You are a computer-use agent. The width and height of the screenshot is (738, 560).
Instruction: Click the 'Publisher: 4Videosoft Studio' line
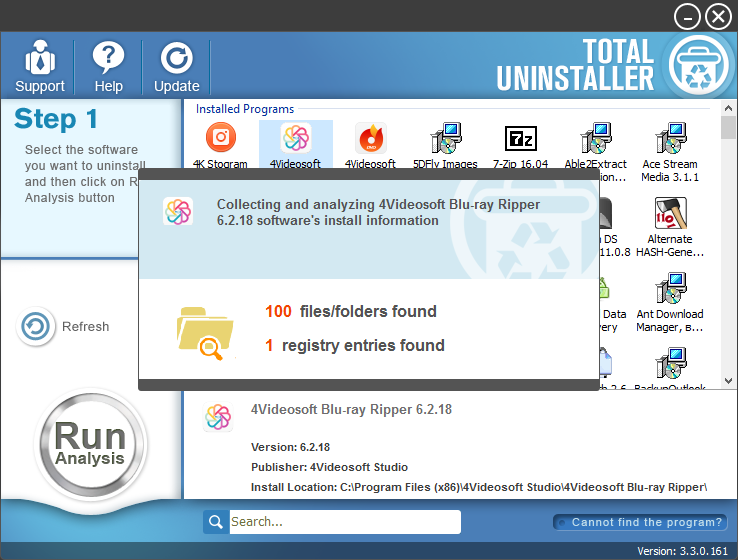(329, 467)
